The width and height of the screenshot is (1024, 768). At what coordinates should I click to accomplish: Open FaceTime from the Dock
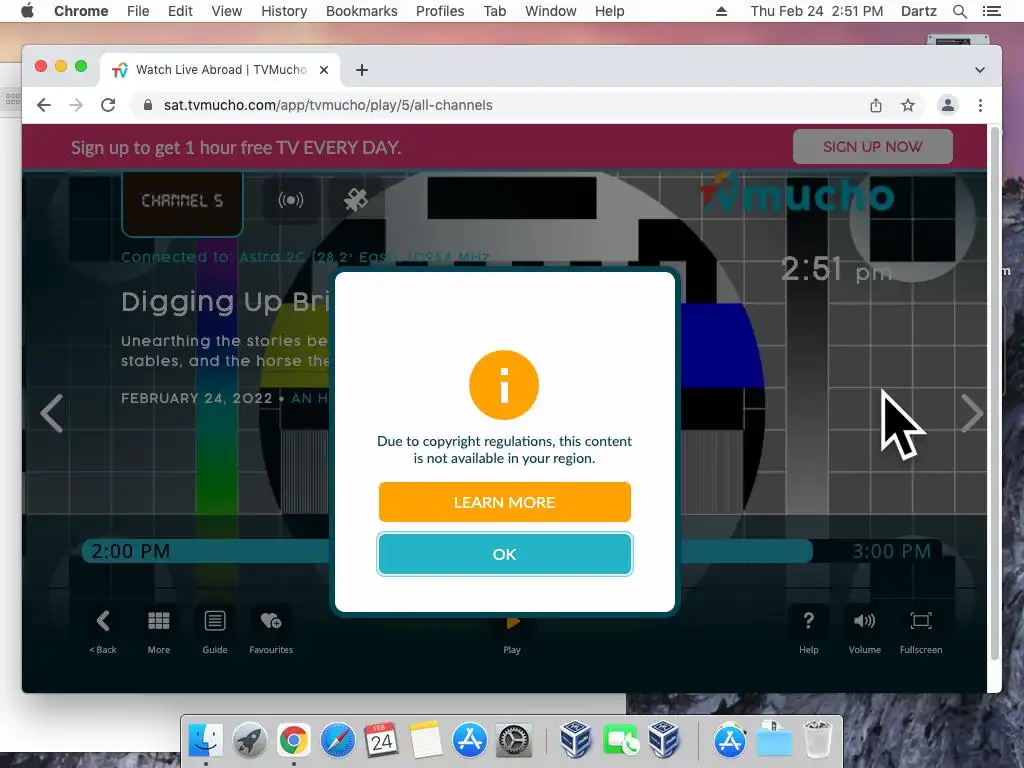[620, 741]
